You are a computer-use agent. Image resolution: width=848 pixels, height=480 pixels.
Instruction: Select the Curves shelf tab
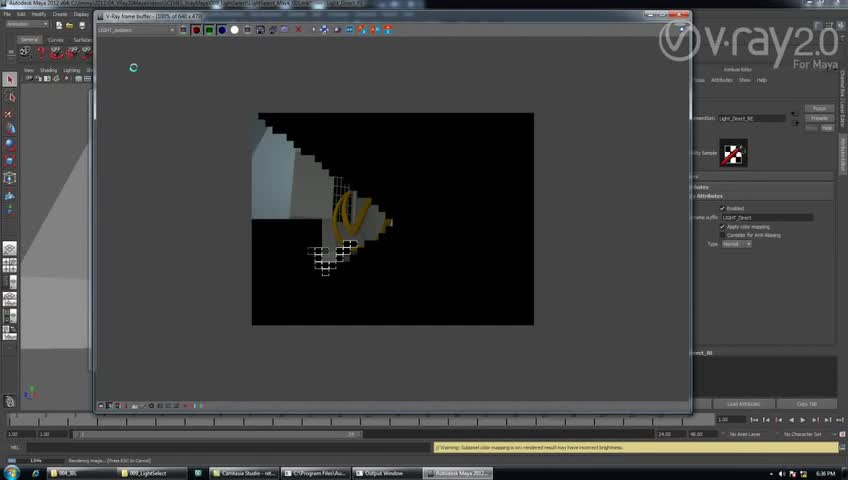pos(55,40)
